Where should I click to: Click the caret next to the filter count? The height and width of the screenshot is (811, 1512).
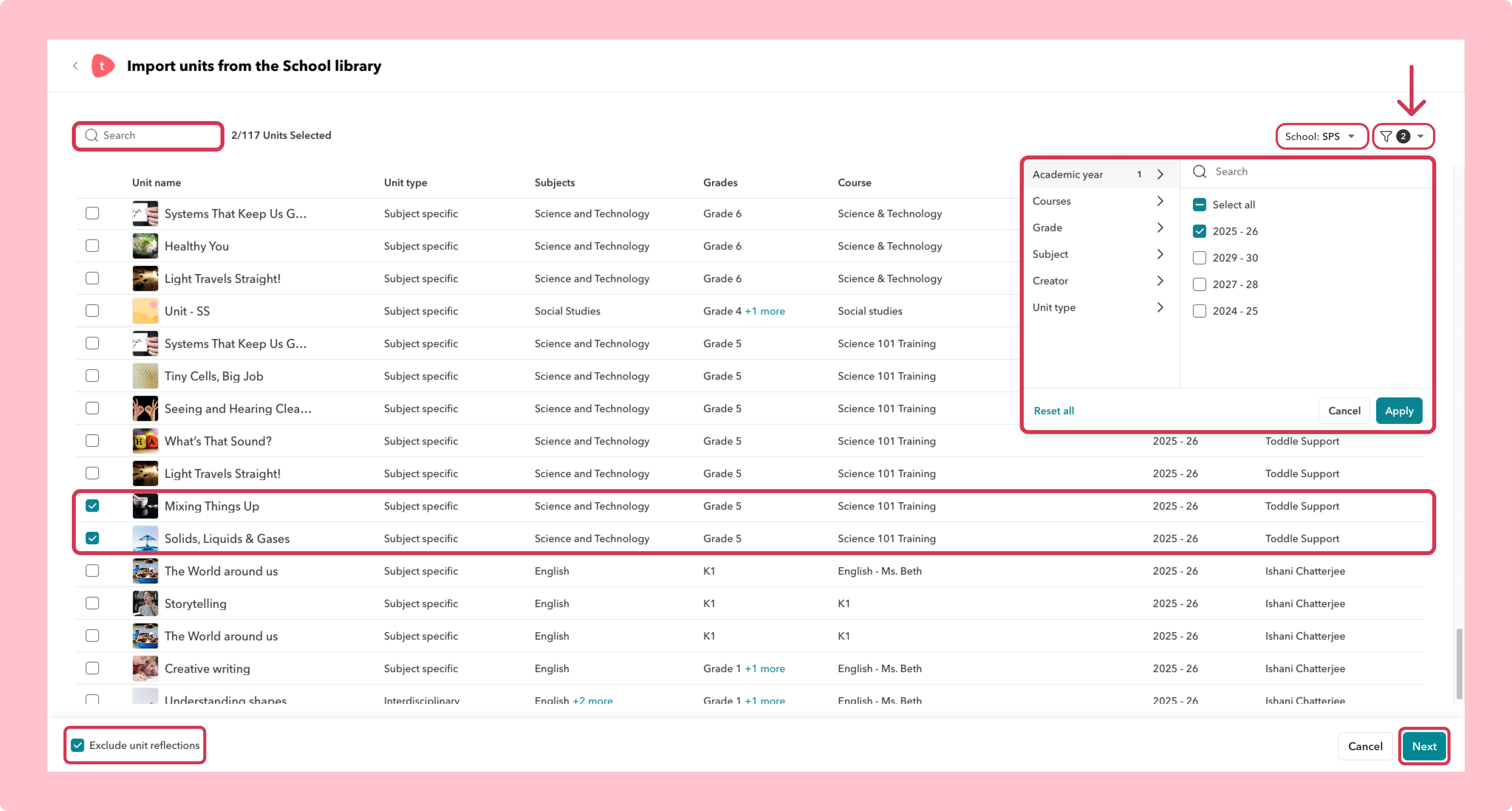(1420, 137)
